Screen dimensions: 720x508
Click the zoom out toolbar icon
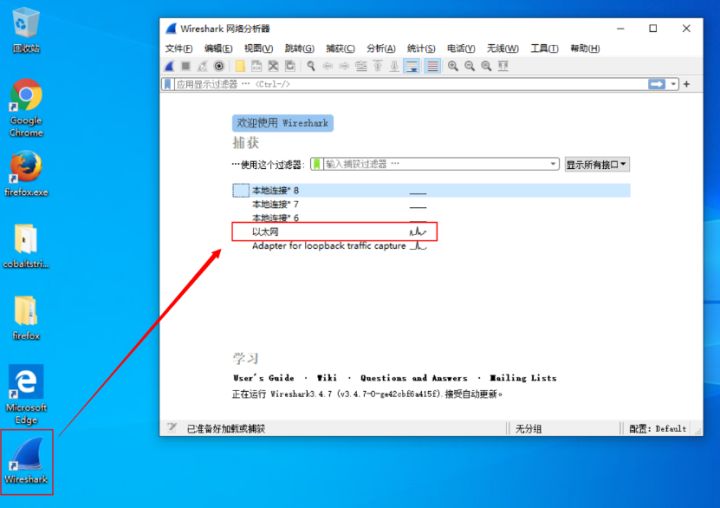pyautogui.click(x=469, y=66)
